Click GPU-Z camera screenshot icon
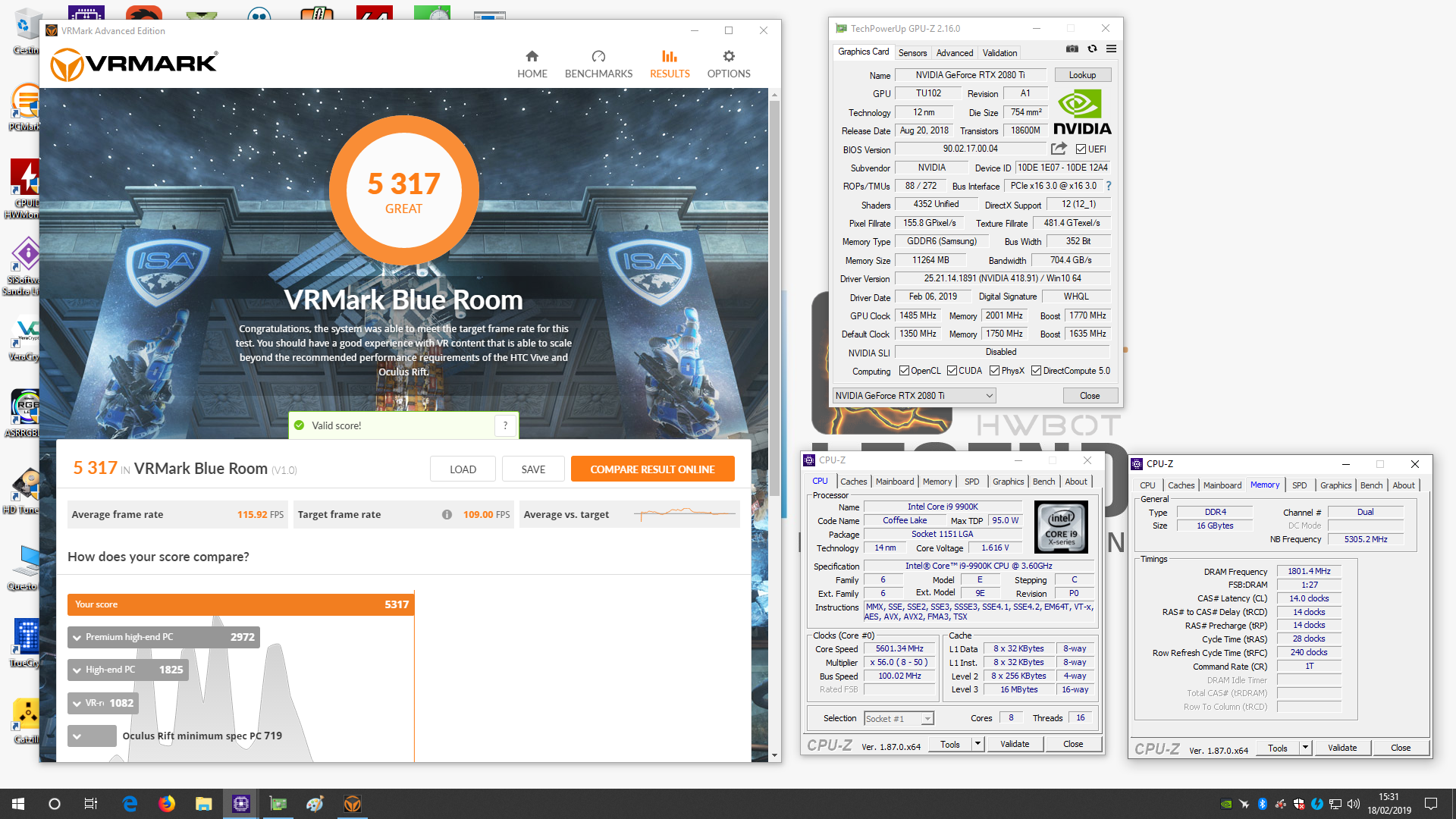1456x819 pixels. tap(1072, 49)
